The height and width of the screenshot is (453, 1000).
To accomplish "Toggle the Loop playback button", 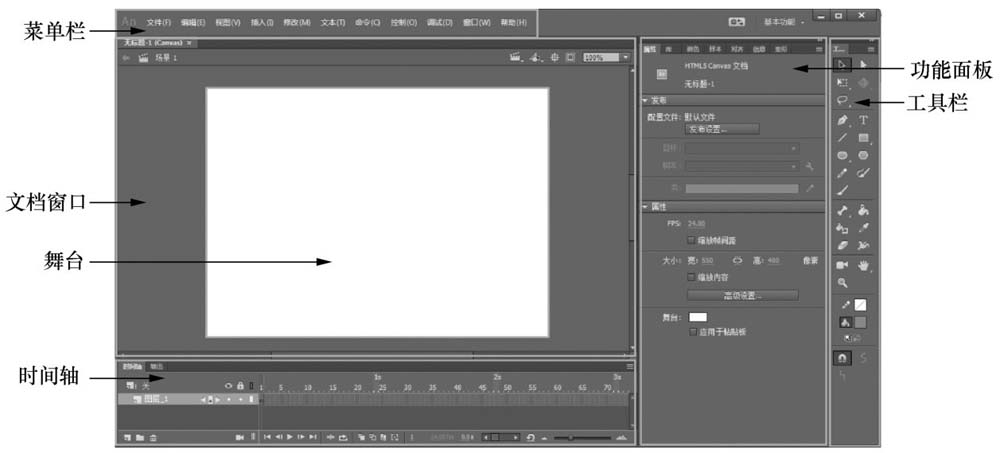I will point(344,438).
